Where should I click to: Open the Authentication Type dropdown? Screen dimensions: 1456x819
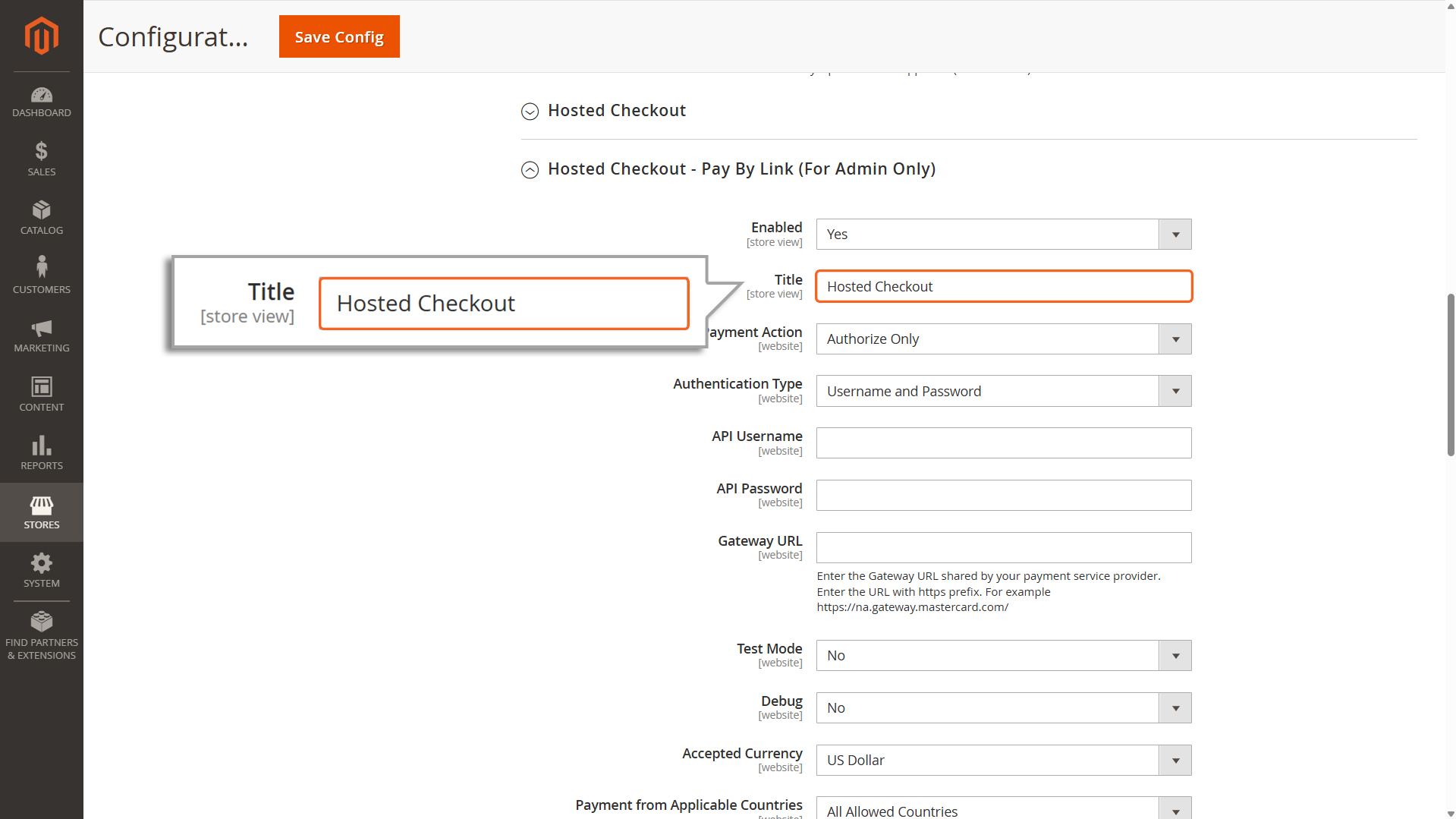tap(1003, 392)
